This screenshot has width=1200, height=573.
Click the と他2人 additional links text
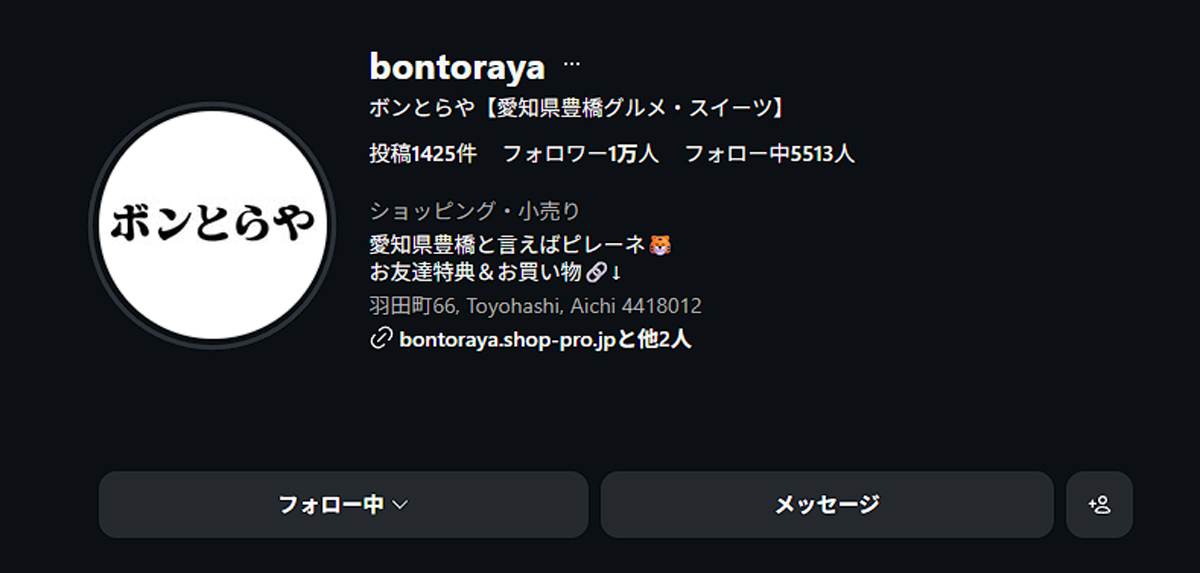[x=652, y=340]
